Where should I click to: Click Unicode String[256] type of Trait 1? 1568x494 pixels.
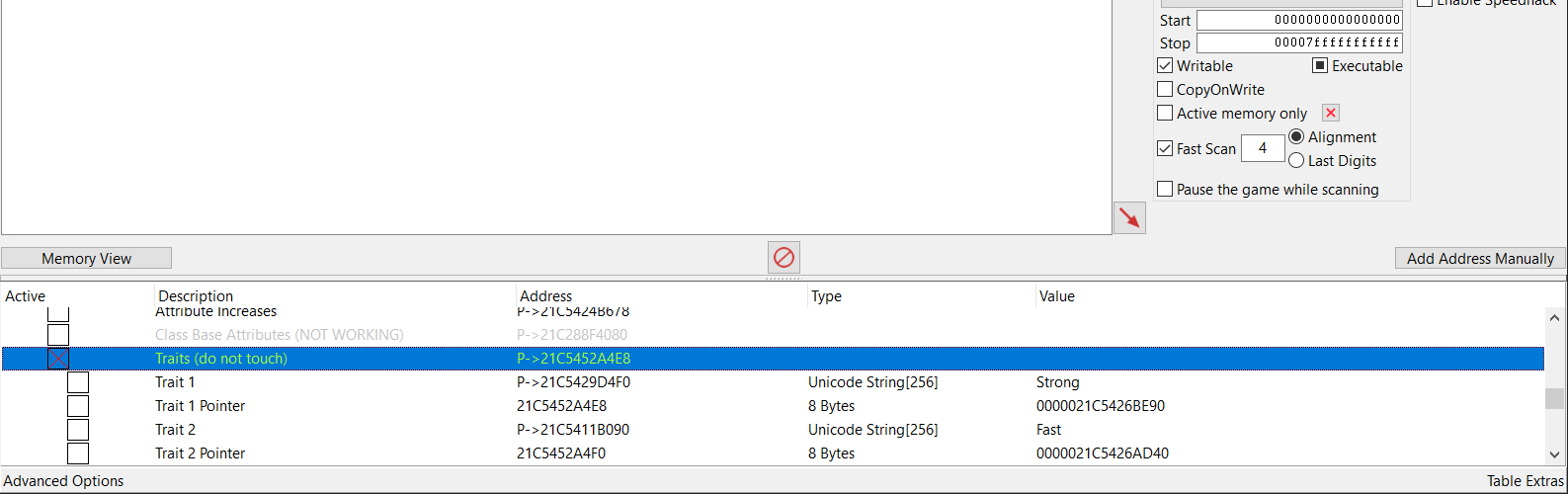click(872, 382)
